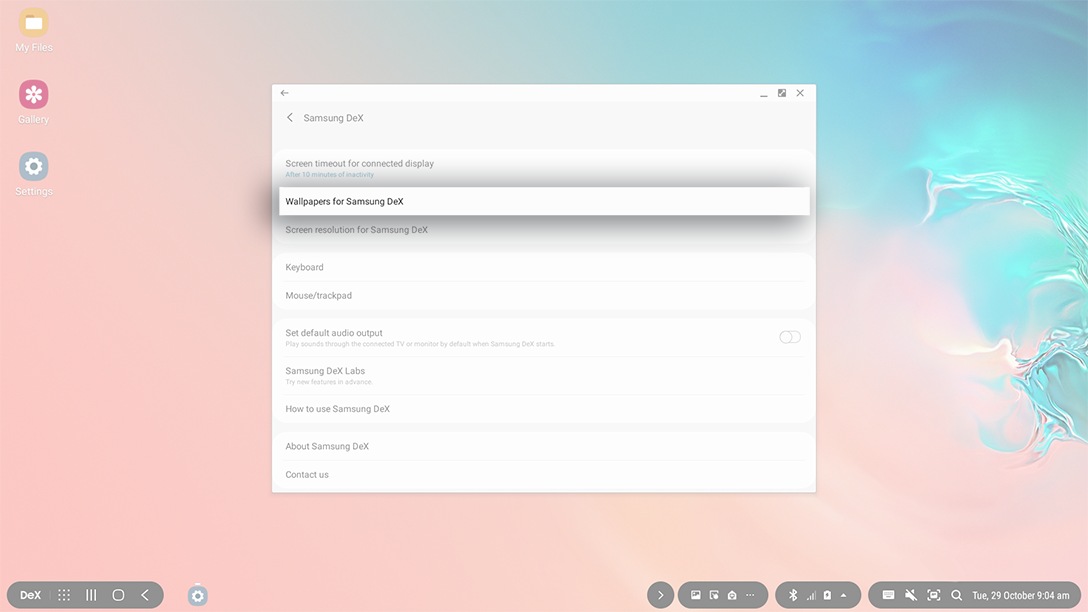Screen dimensions: 1088x612
Task: Expand the notification tray arrow in the taskbar
Action: pyautogui.click(x=661, y=595)
